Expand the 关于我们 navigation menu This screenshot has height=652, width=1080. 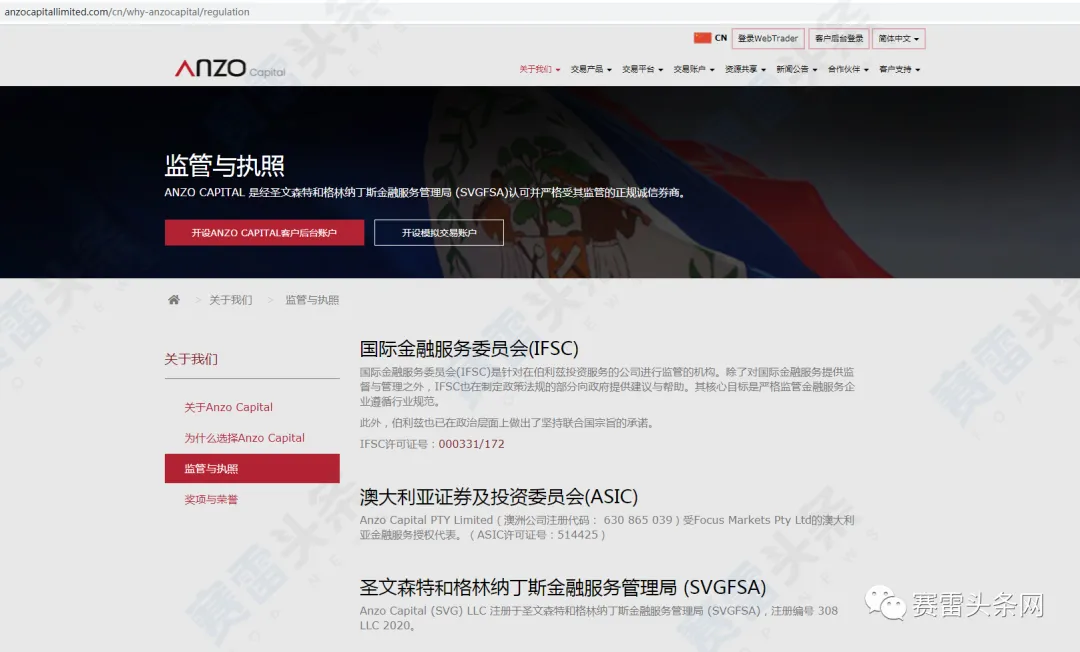coord(539,69)
